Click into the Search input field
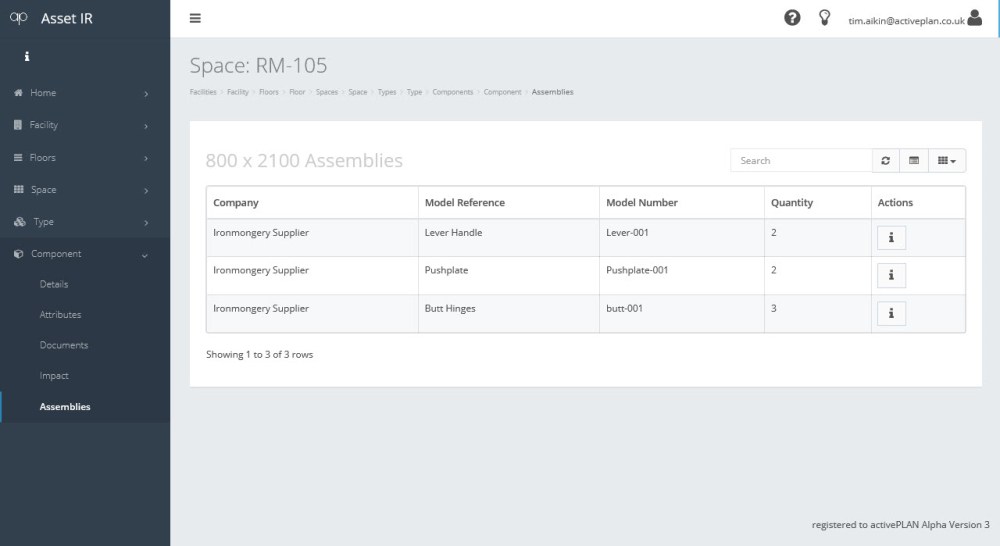The width and height of the screenshot is (1000, 546). (x=801, y=160)
